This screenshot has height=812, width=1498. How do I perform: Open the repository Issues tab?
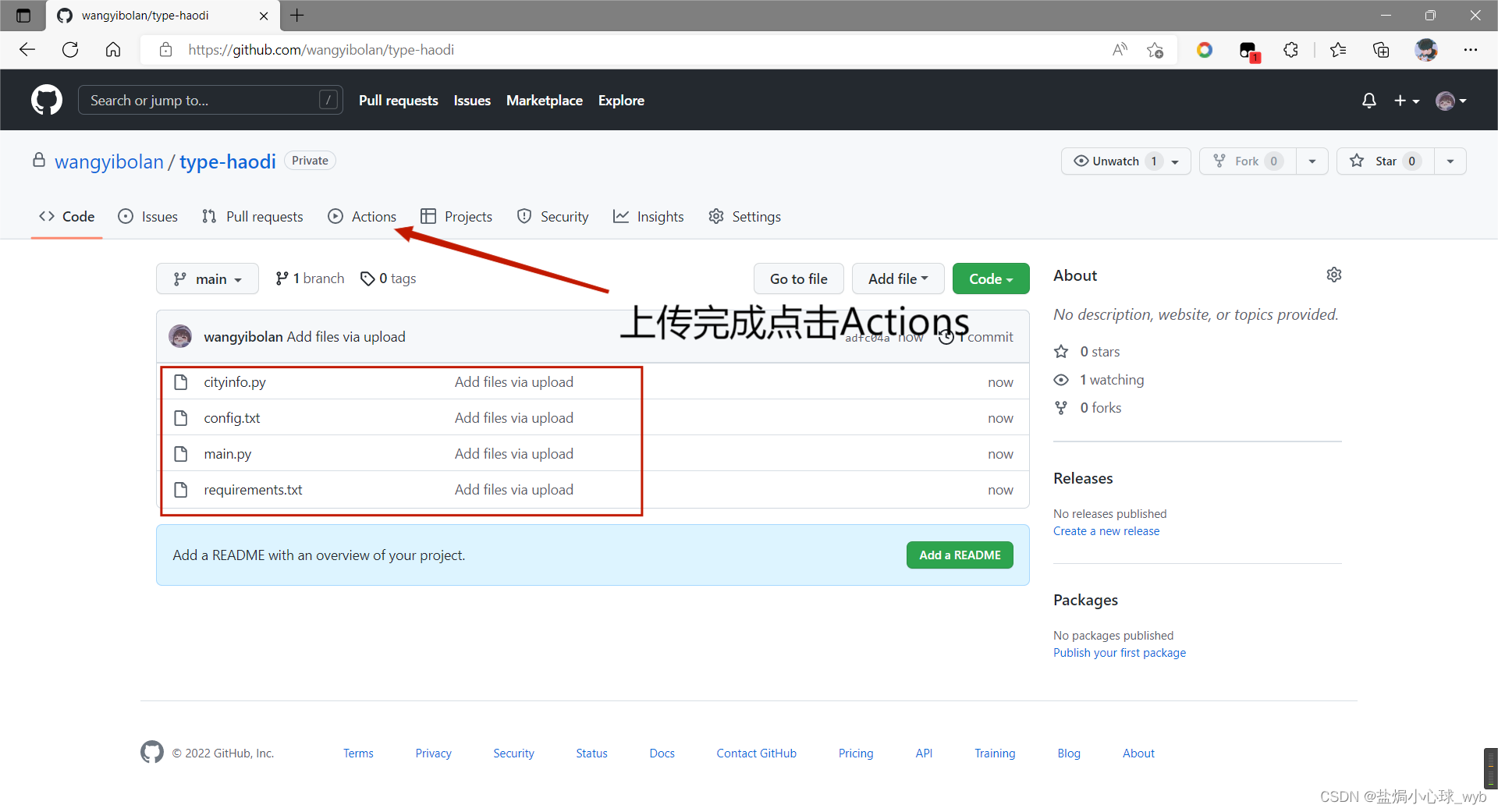[147, 216]
